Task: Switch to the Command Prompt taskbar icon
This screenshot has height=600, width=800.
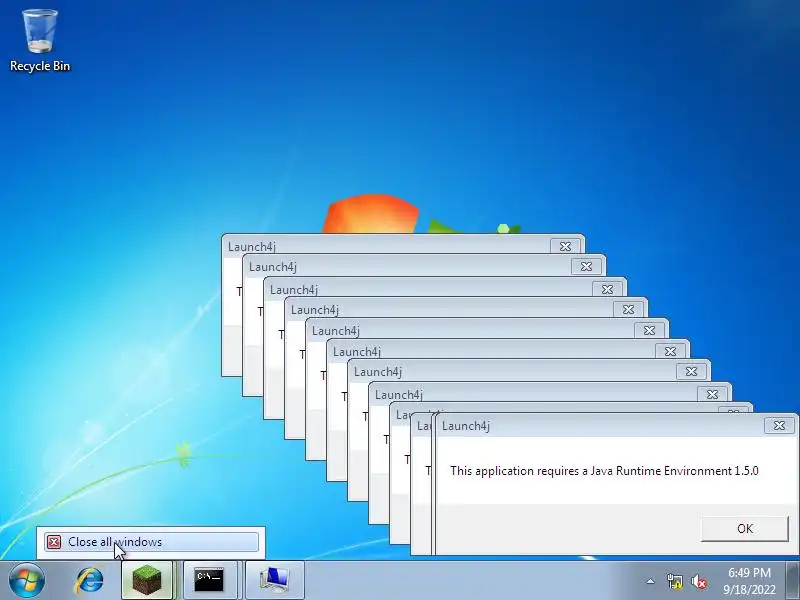Action: coord(209,580)
